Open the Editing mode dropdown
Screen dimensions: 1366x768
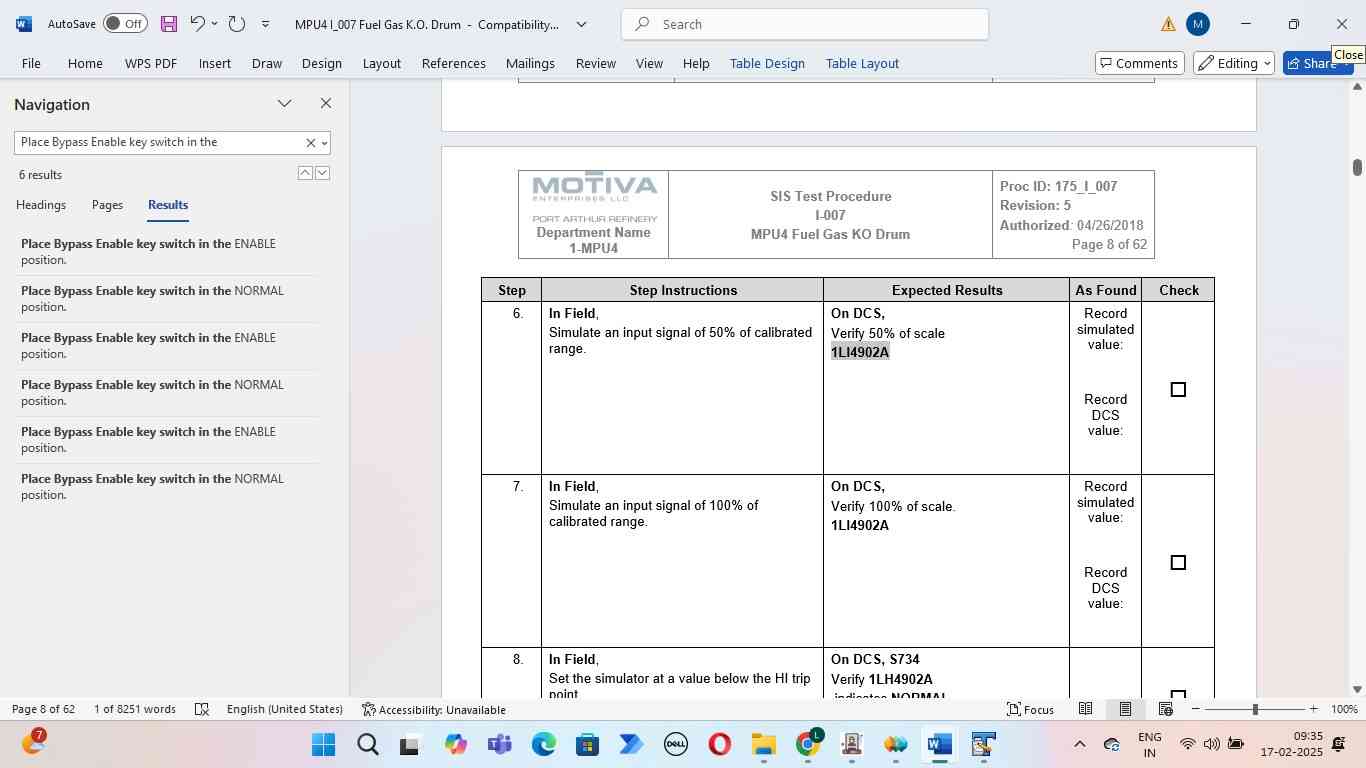tap(1234, 63)
